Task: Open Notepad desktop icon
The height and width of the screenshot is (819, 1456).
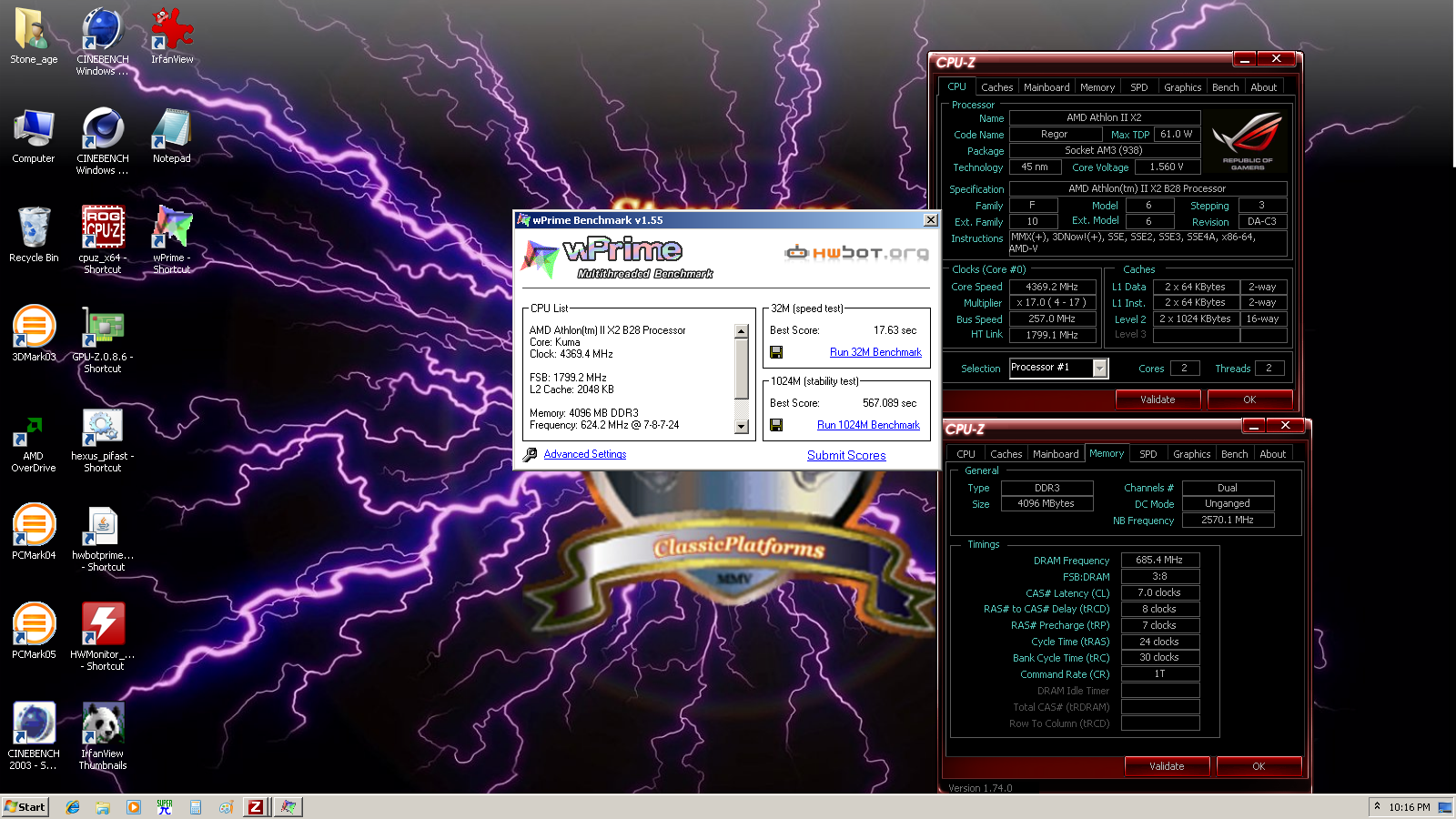Action: [172, 136]
